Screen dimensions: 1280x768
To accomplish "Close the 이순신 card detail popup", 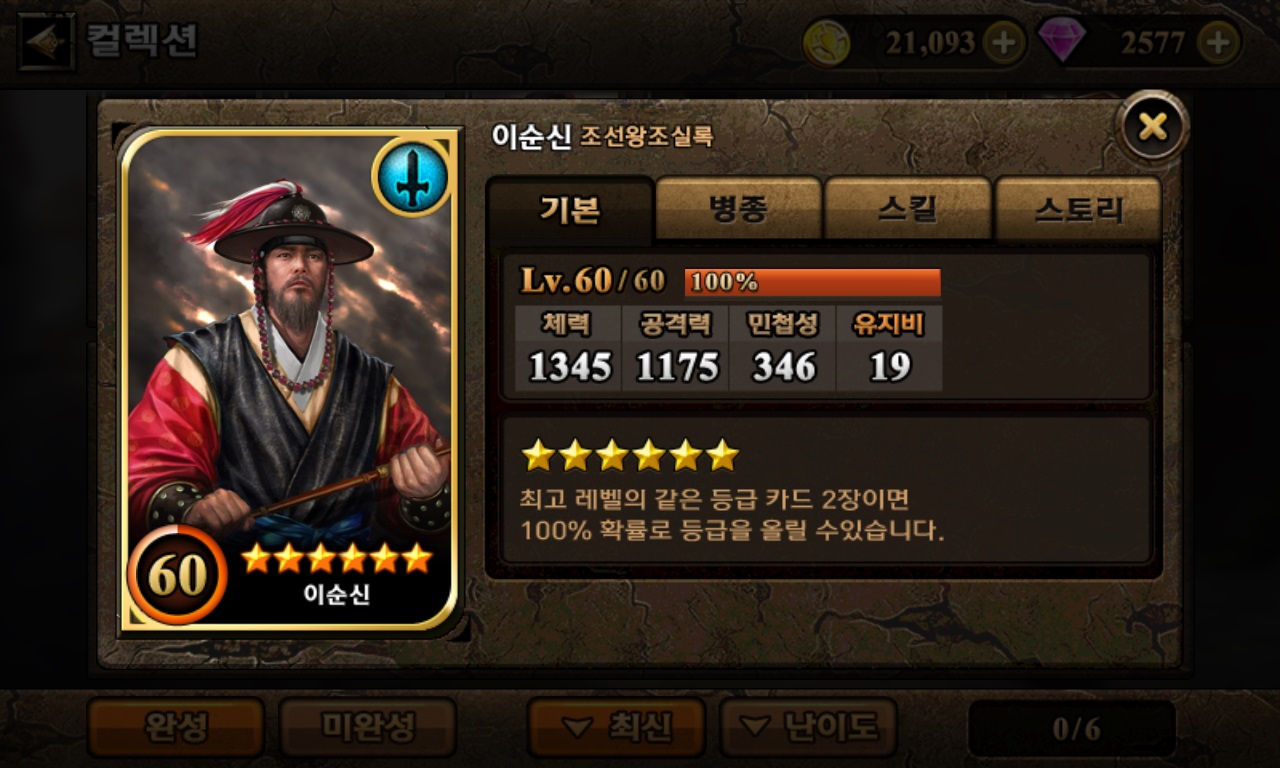I will (x=1153, y=126).
